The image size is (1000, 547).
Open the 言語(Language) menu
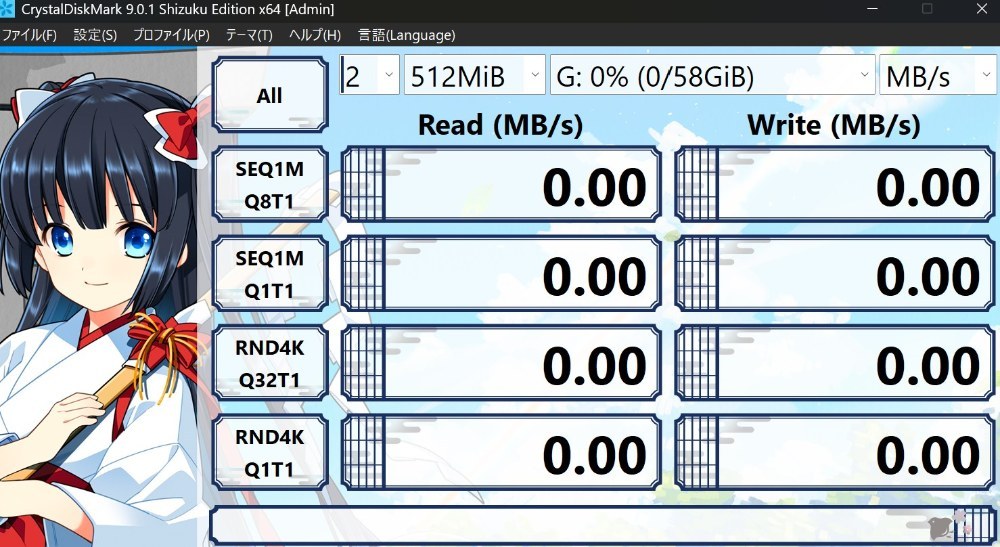pos(406,35)
